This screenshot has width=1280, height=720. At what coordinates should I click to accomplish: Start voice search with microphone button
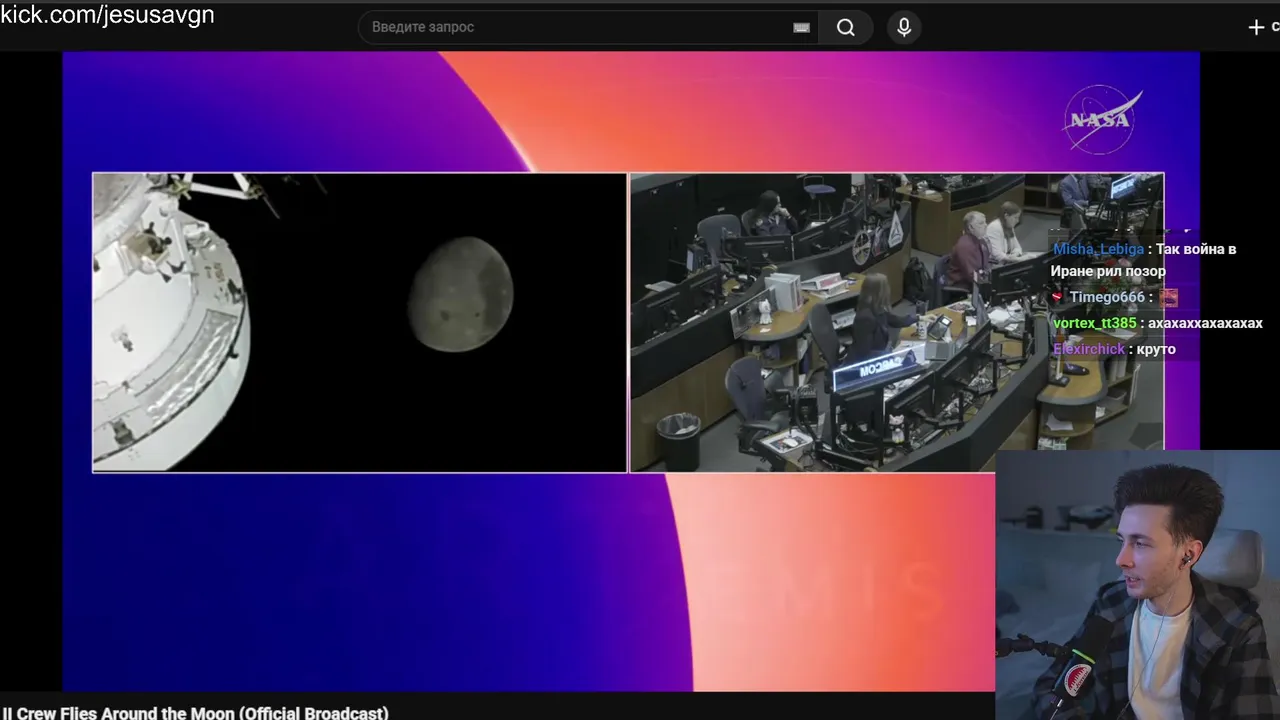tap(904, 27)
